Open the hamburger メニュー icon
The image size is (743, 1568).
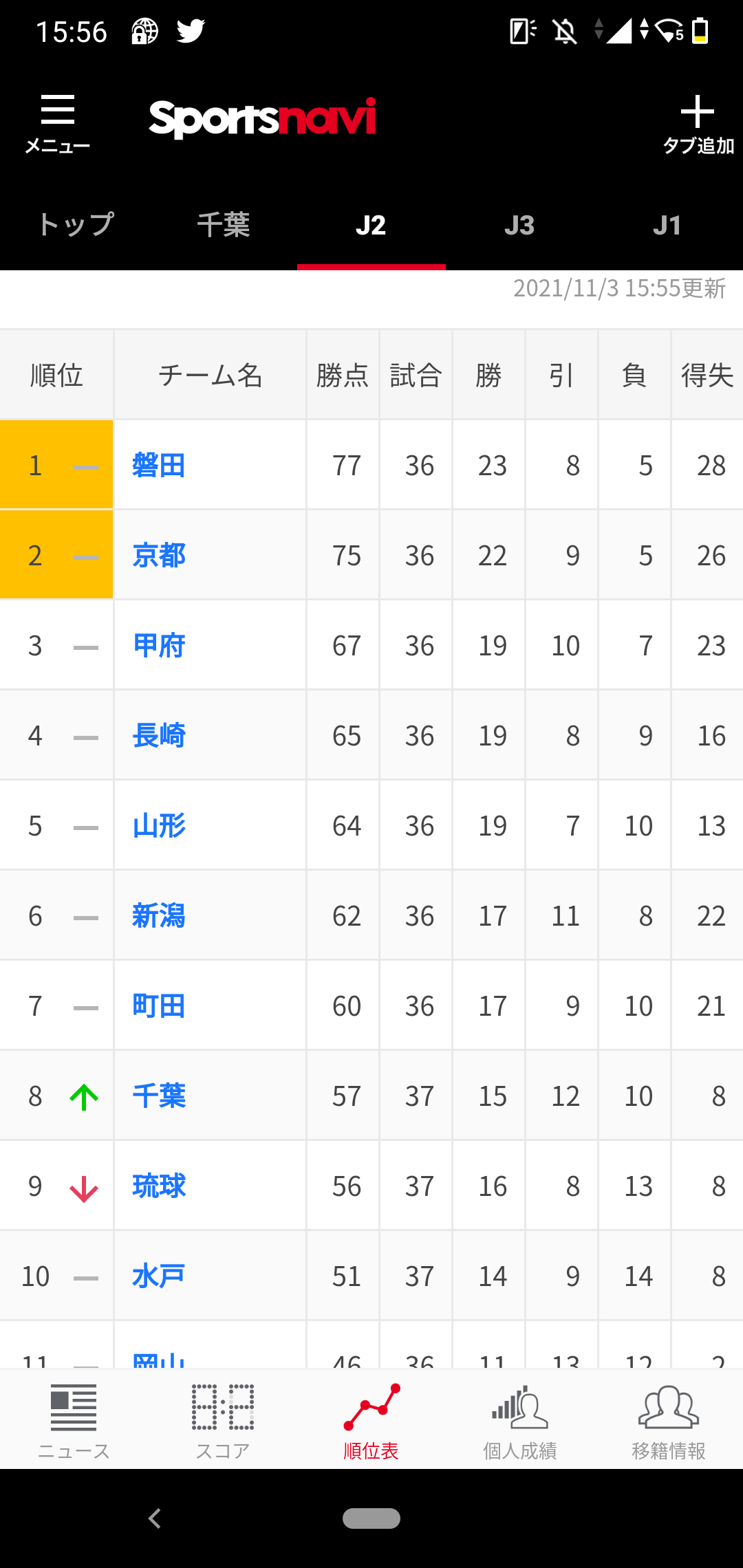[x=58, y=110]
